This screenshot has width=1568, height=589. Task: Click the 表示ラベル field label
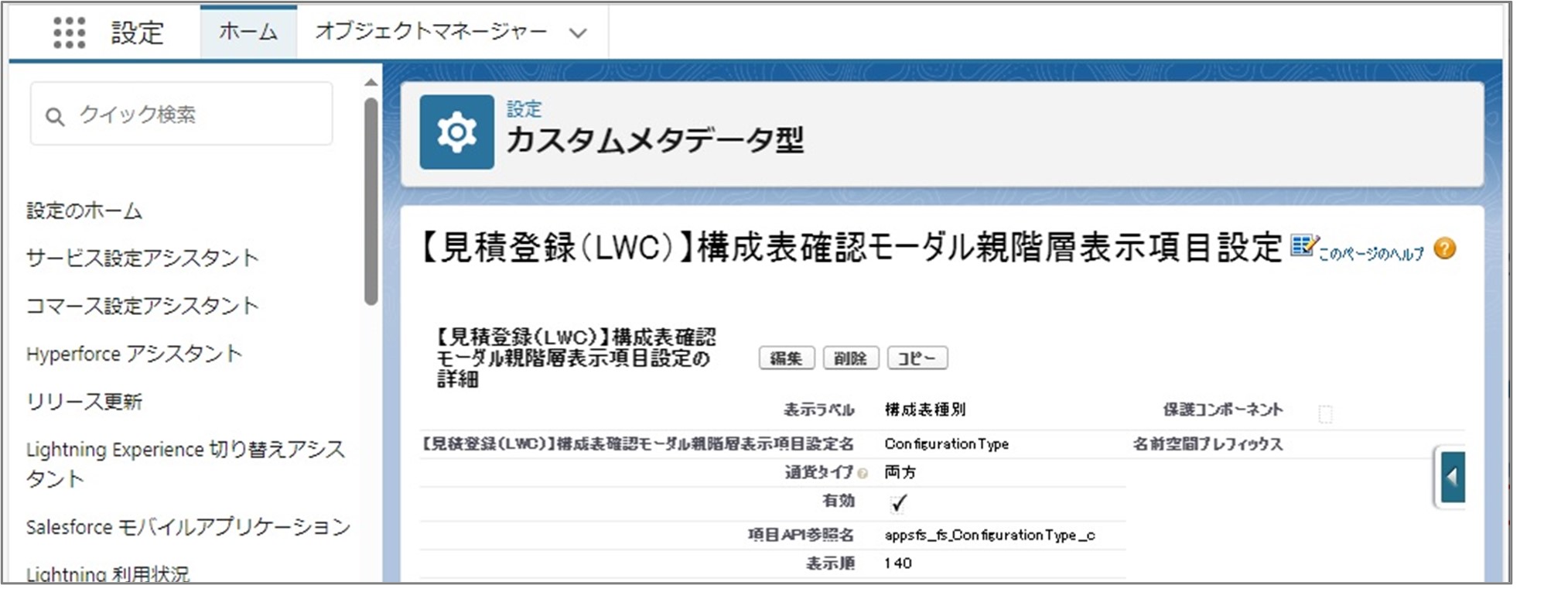[x=819, y=409]
